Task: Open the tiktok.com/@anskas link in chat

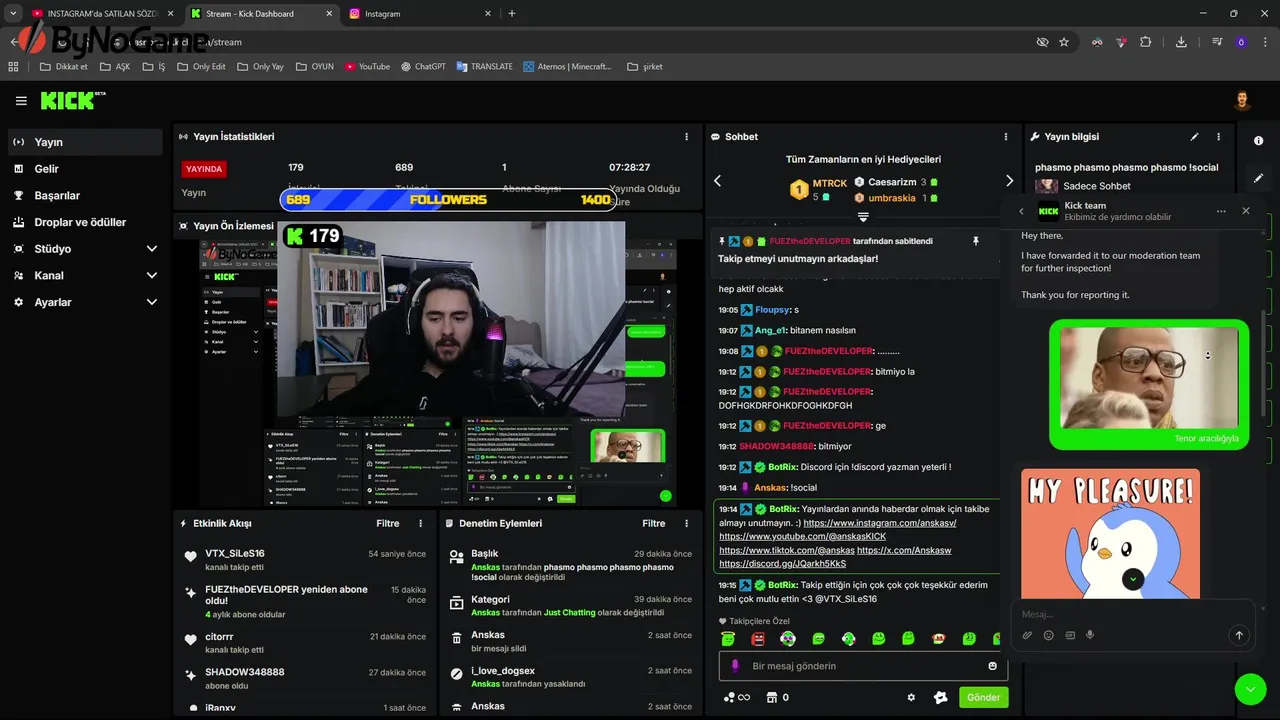Action: point(787,551)
